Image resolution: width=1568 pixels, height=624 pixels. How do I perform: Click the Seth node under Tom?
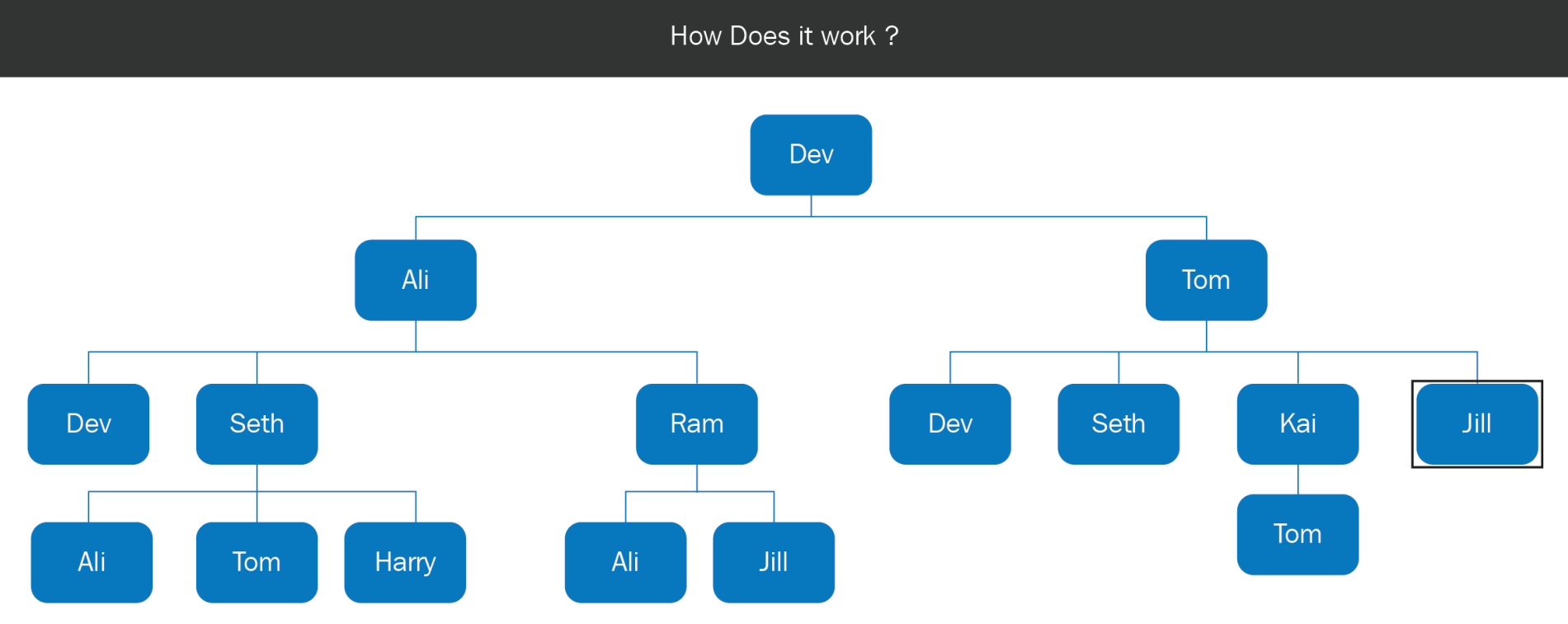(1118, 424)
